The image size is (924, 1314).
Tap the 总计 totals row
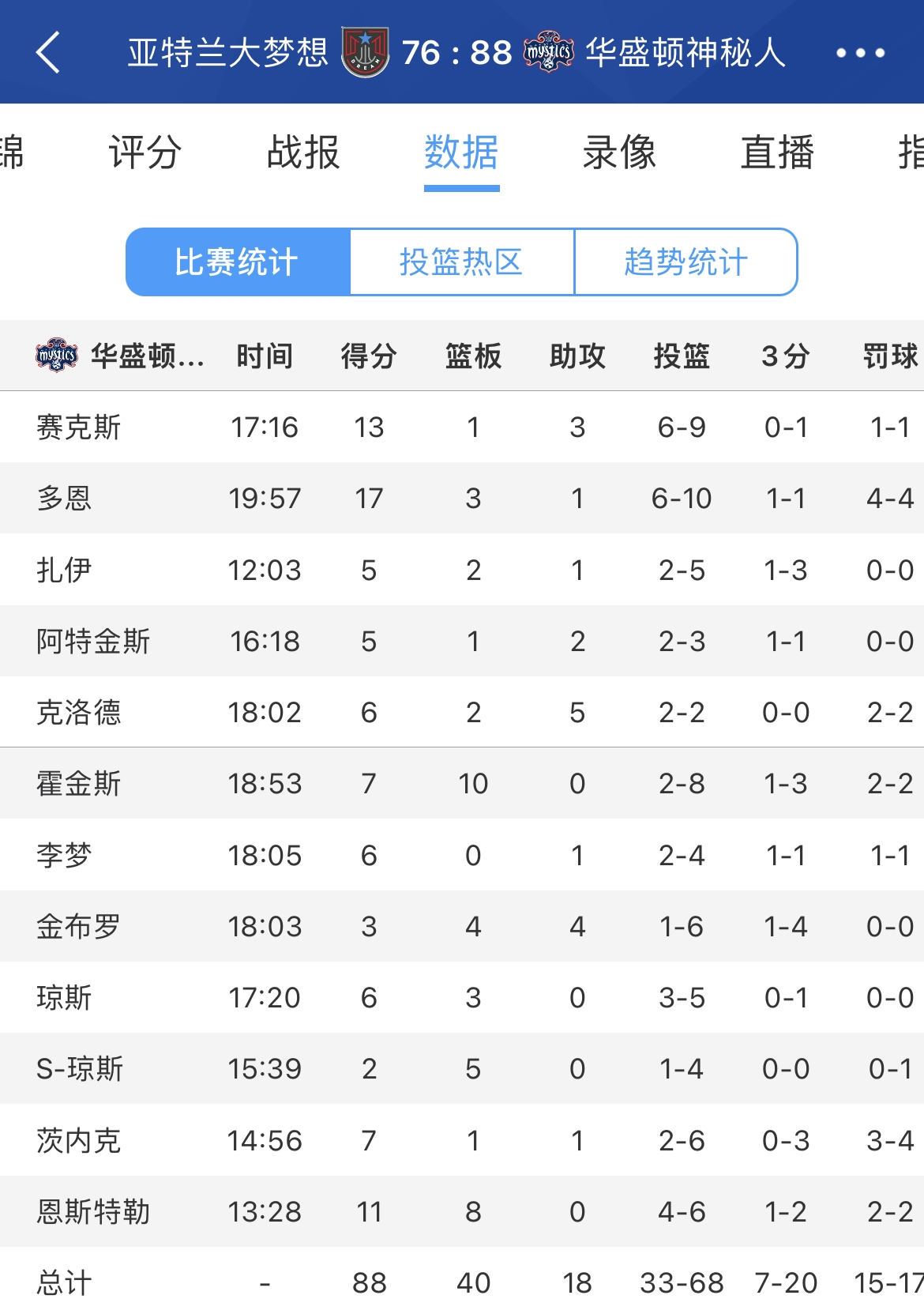click(x=65, y=1282)
